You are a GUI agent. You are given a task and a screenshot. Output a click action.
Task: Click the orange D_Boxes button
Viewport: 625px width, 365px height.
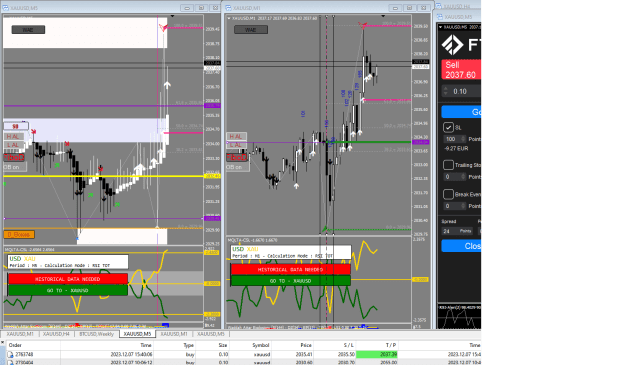[x=19, y=234]
